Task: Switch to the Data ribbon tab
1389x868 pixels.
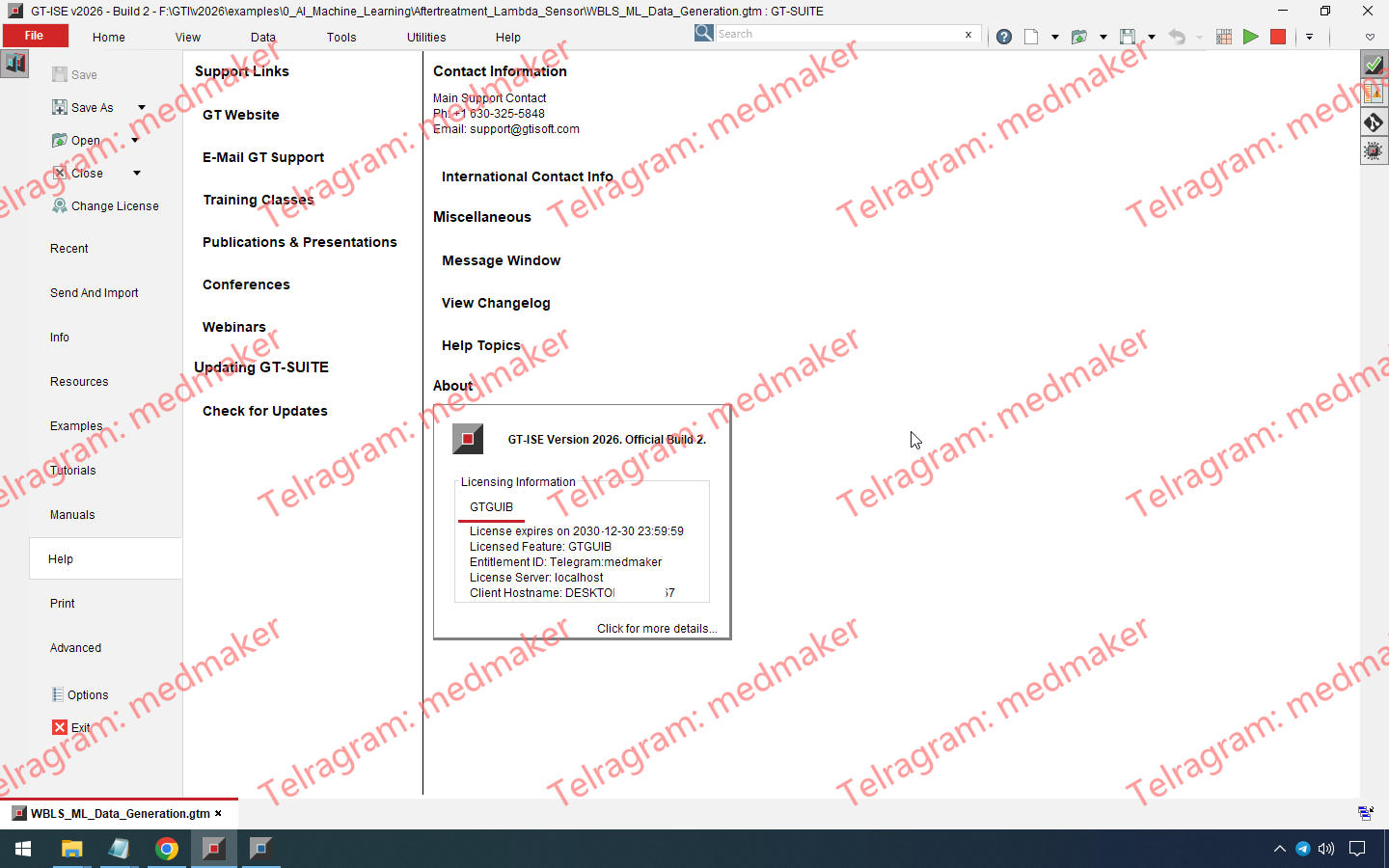Action: pyautogui.click(x=263, y=37)
